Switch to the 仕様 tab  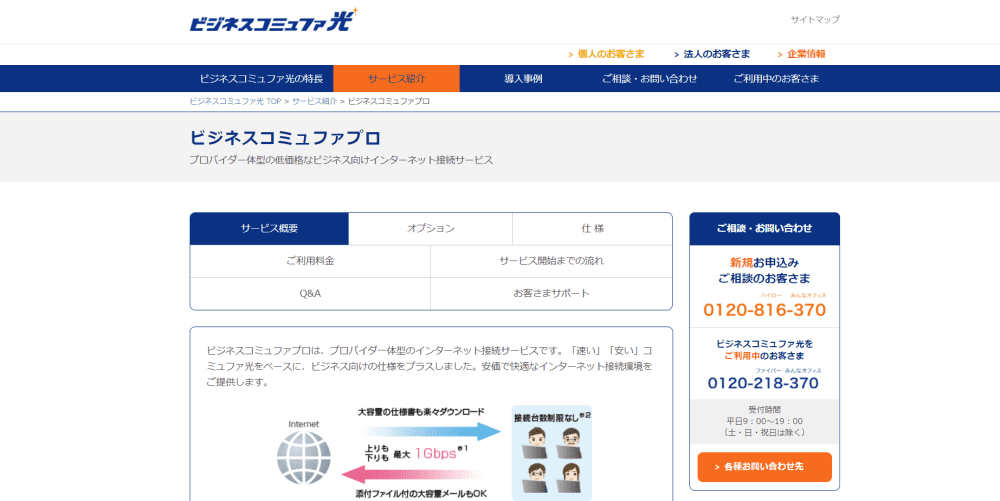[592, 228]
